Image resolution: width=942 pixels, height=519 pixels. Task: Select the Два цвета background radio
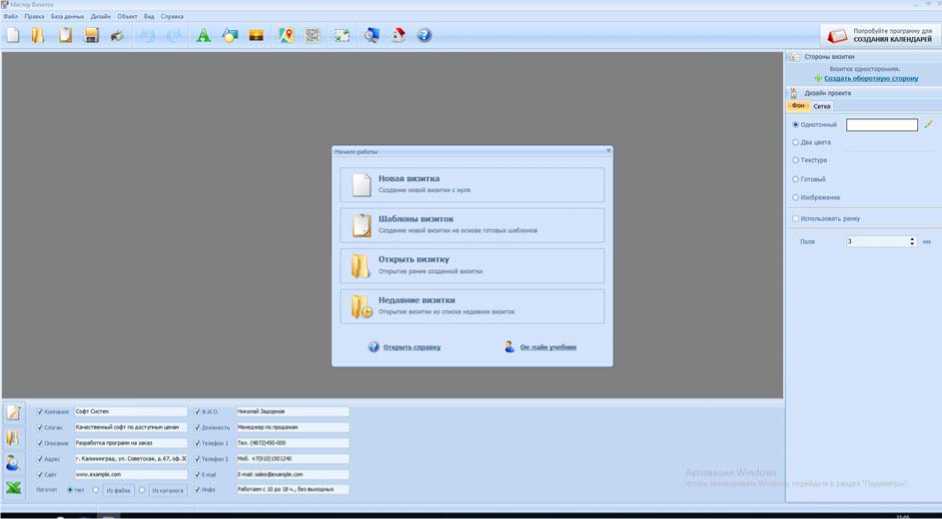point(795,142)
